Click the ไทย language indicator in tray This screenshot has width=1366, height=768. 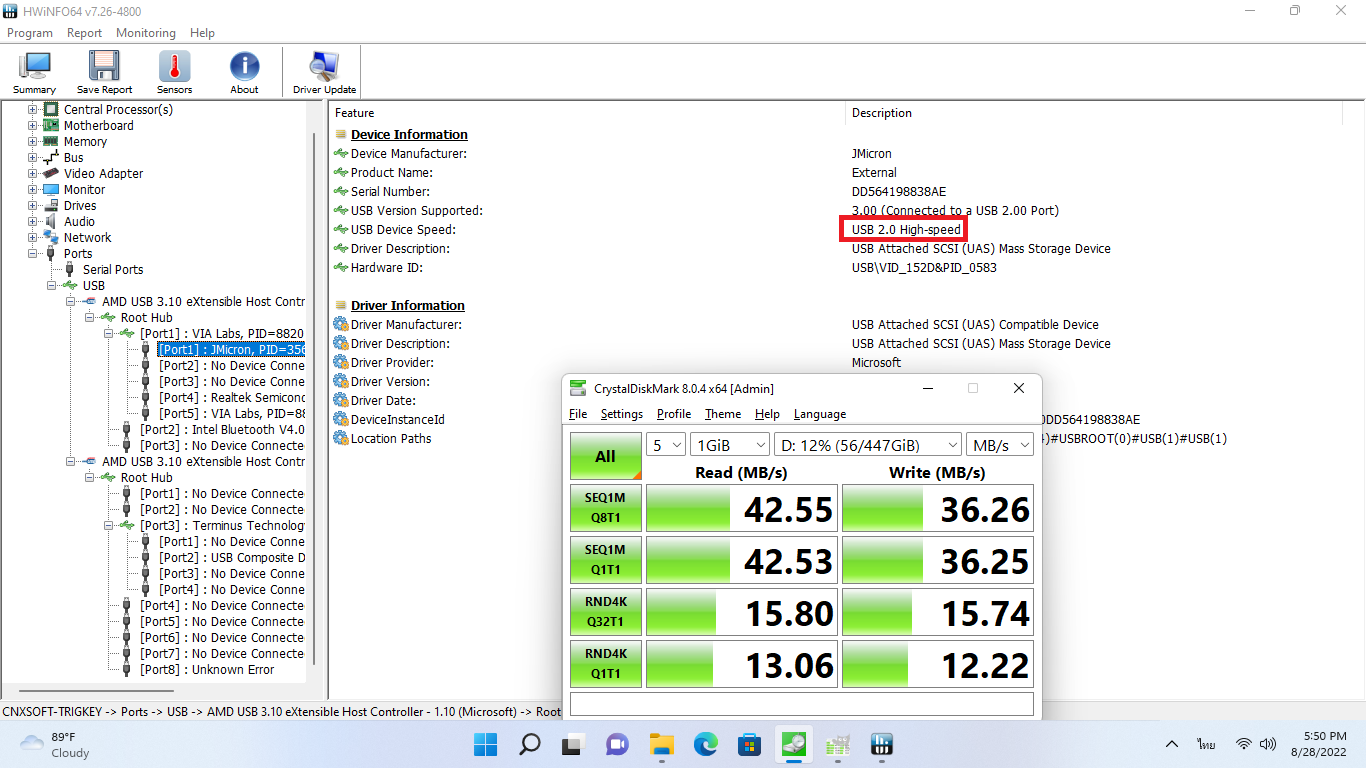(x=1205, y=744)
